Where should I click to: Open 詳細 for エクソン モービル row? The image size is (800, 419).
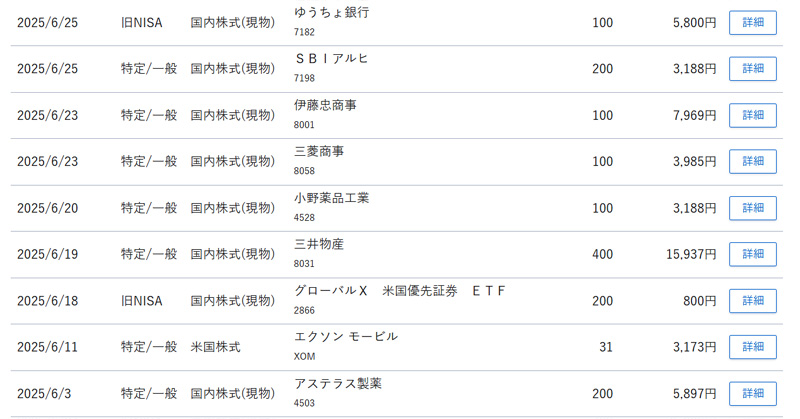click(x=753, y=347)
